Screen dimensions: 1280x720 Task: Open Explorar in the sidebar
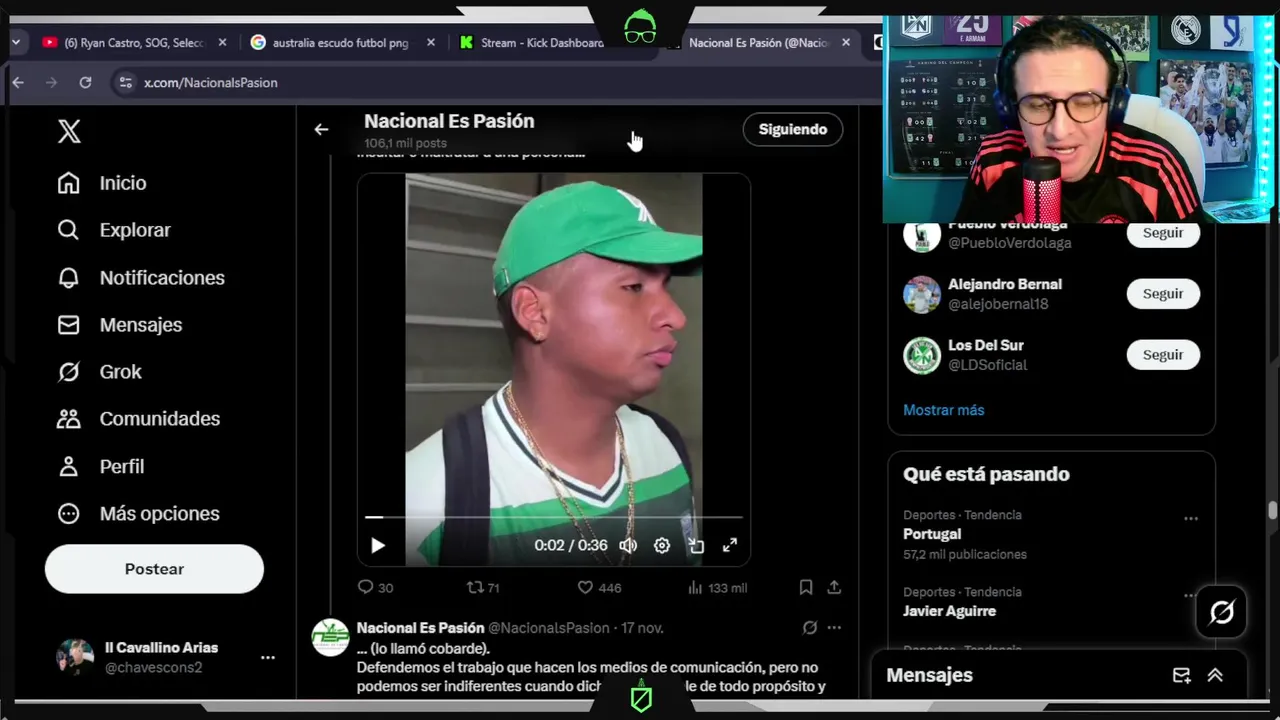coord(114,230)
